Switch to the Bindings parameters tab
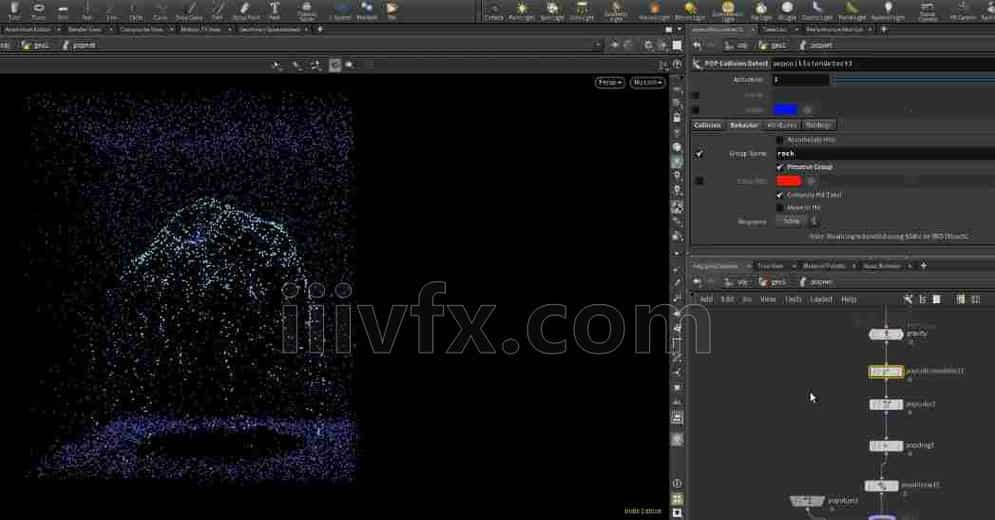Image resolution: width=995 pixels, height=520 pixels. tap(819, 125)
